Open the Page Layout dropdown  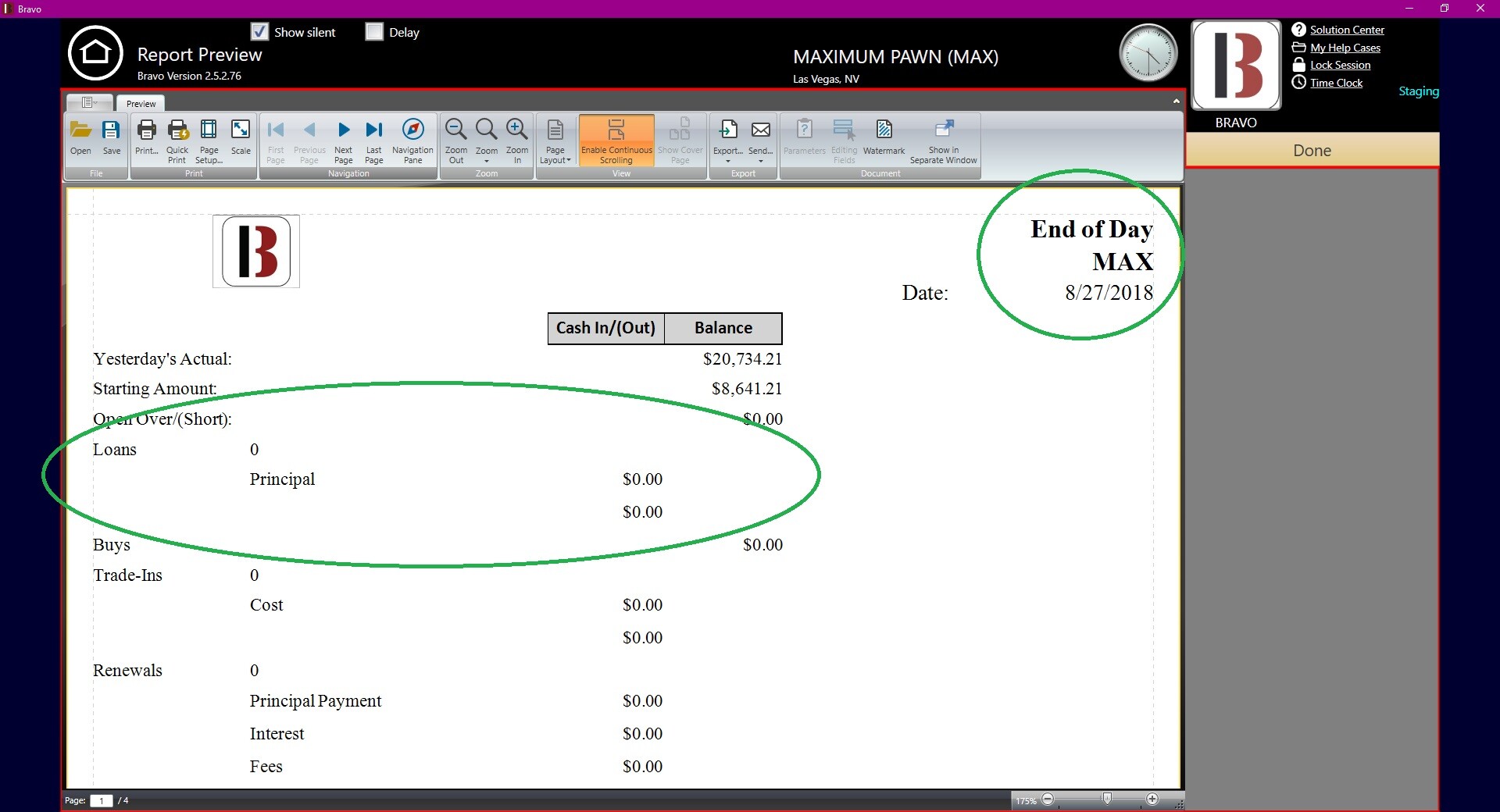(x=555, y=141)
